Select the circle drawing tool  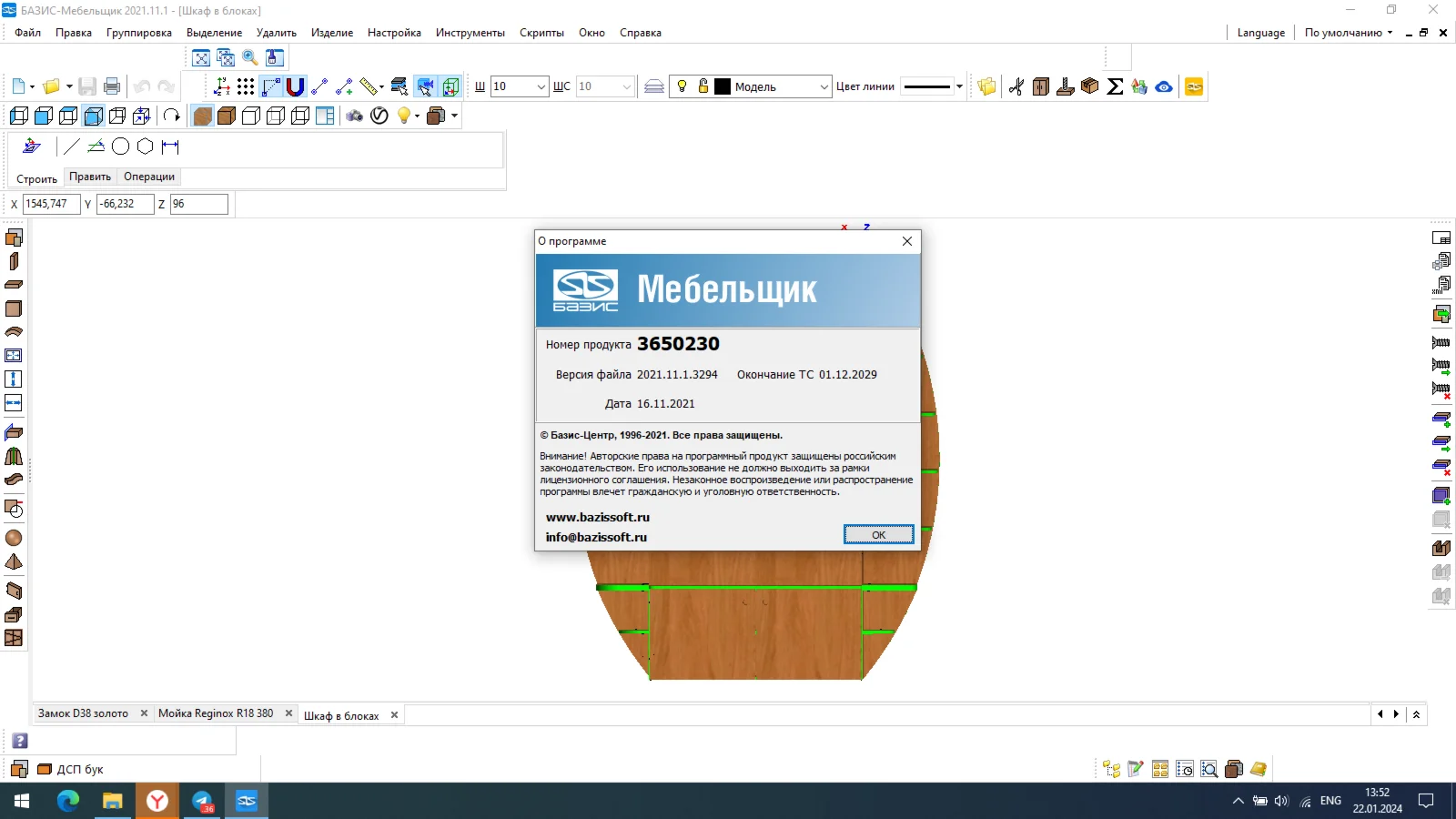[120, 147]
